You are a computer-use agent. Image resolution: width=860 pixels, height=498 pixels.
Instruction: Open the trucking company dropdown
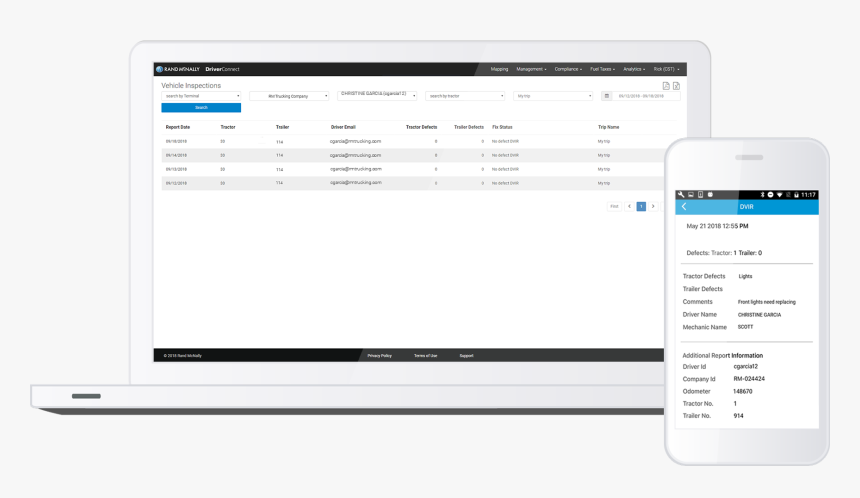click(289, 96)
